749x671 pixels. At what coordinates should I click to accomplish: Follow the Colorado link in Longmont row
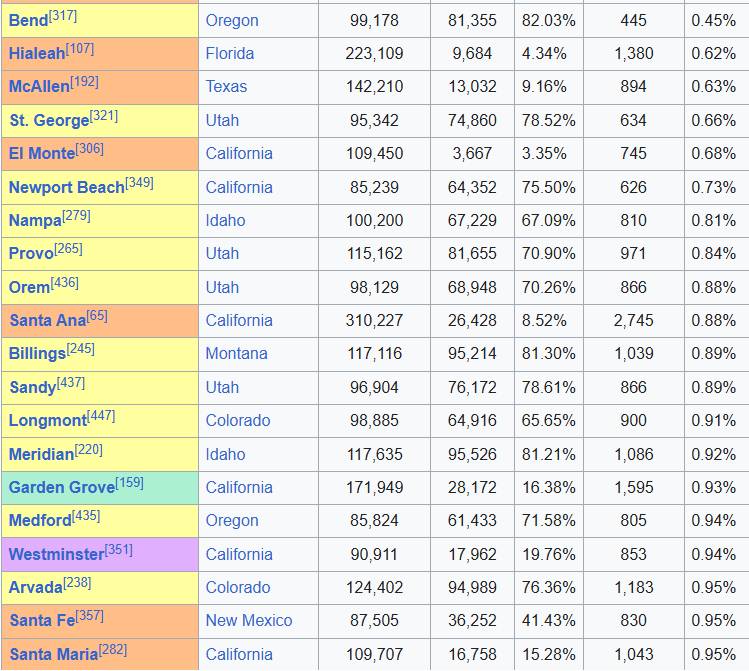[x=238, y=420]
